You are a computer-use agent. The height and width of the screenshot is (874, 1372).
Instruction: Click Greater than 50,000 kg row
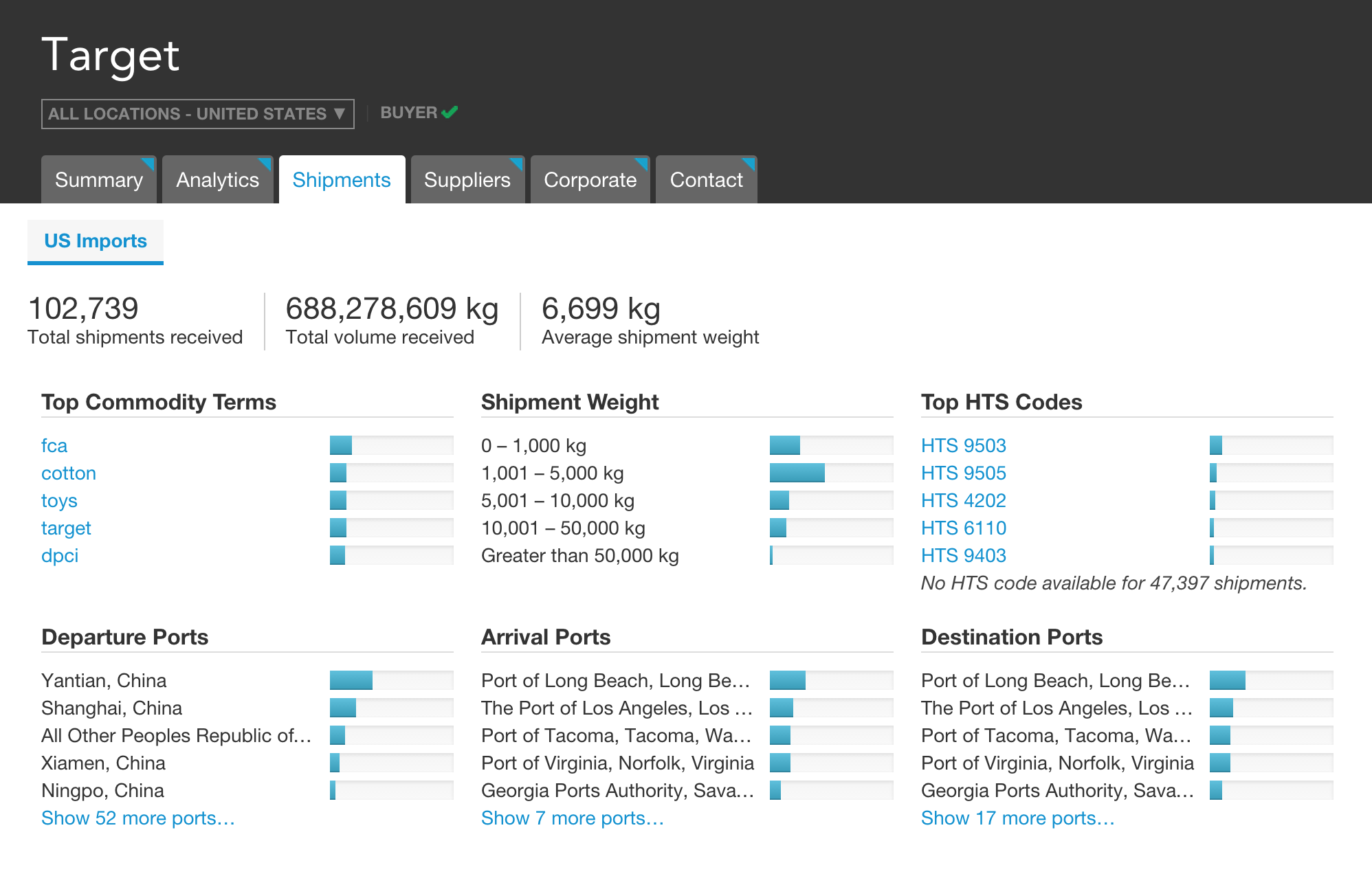tap(687, 556)
